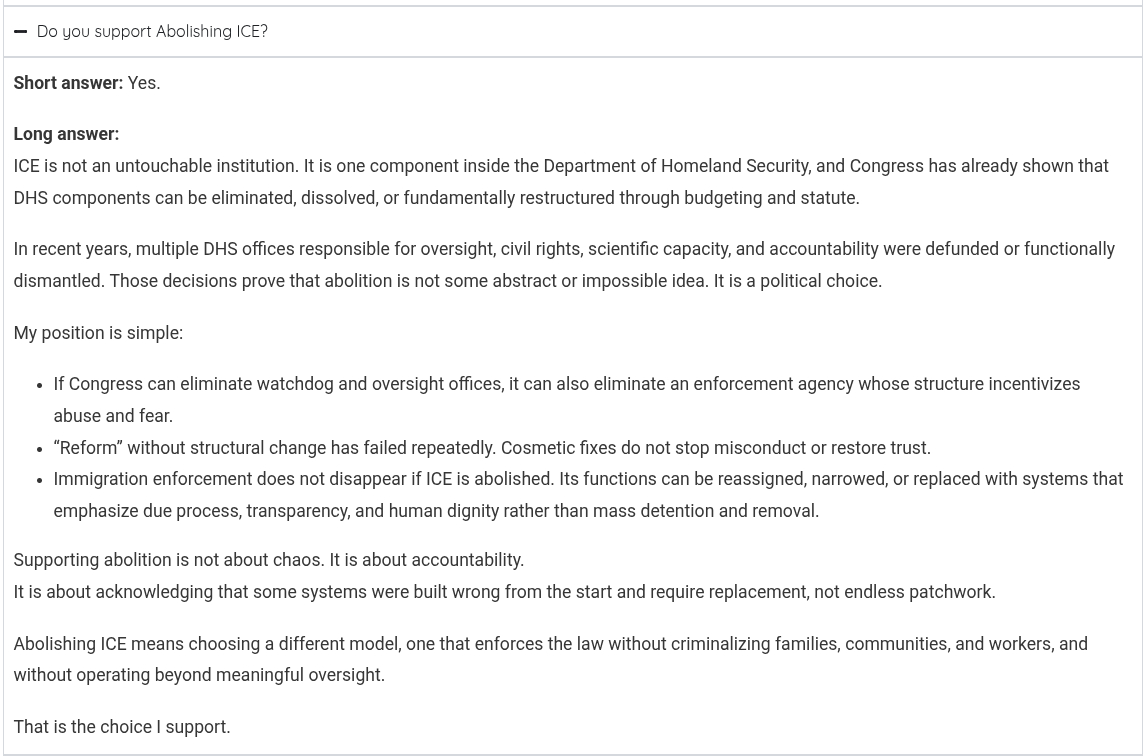Click the bullet dot before "Reform" item
Image resolution: width=1145 pixels, height=756 pixels.
(x=41, y=448)
